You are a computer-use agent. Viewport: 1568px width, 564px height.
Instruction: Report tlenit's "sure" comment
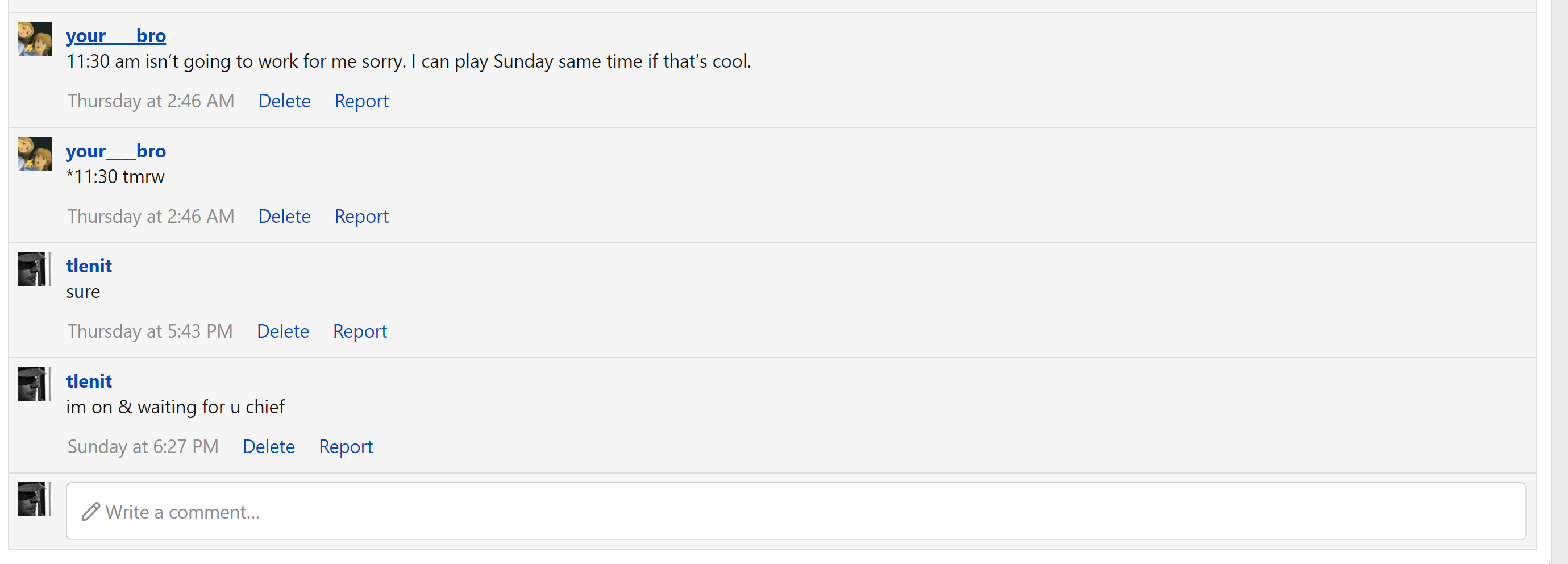click(x=360, y=331)
